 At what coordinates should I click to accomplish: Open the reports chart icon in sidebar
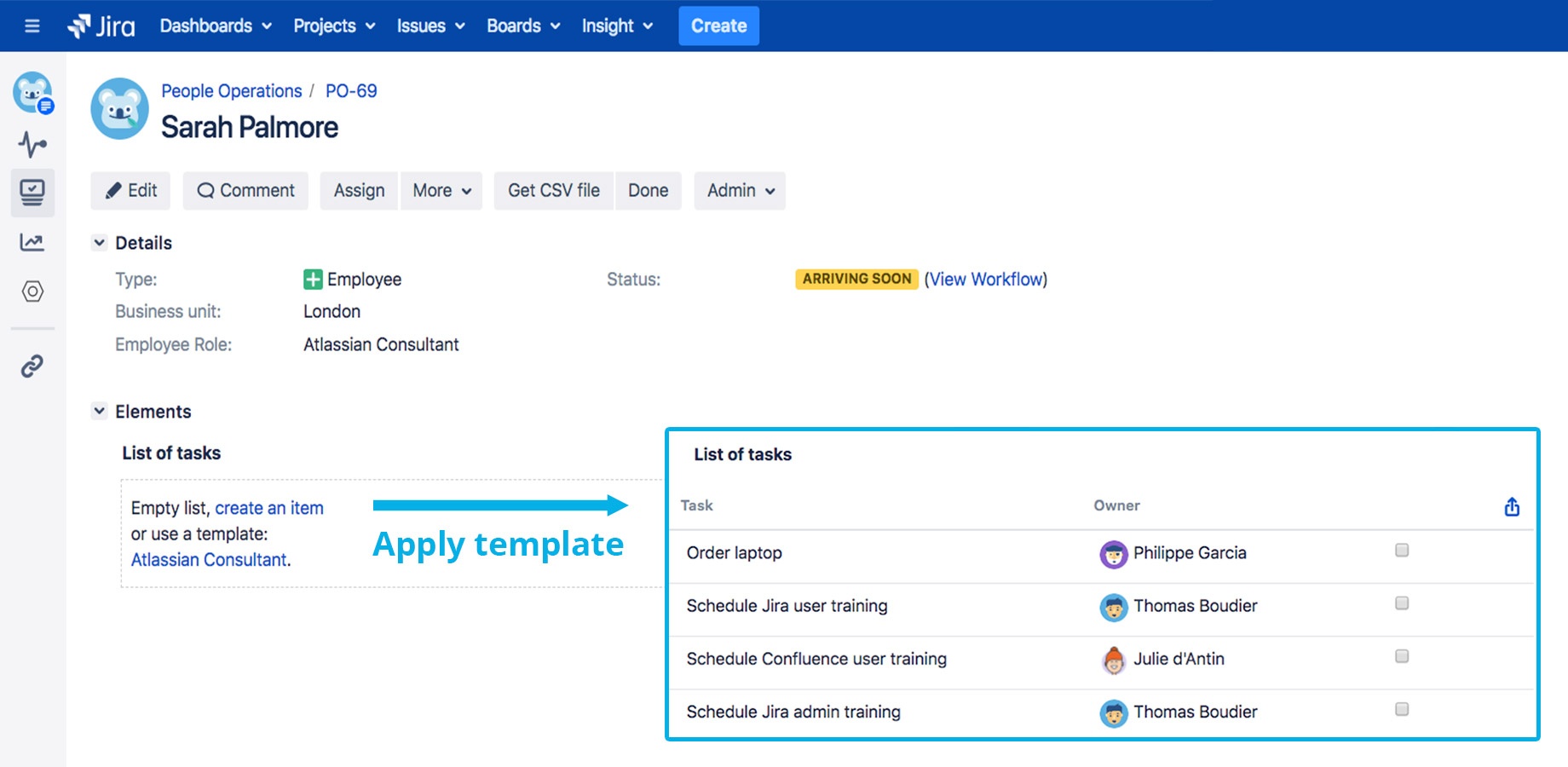tap(32, 243)
